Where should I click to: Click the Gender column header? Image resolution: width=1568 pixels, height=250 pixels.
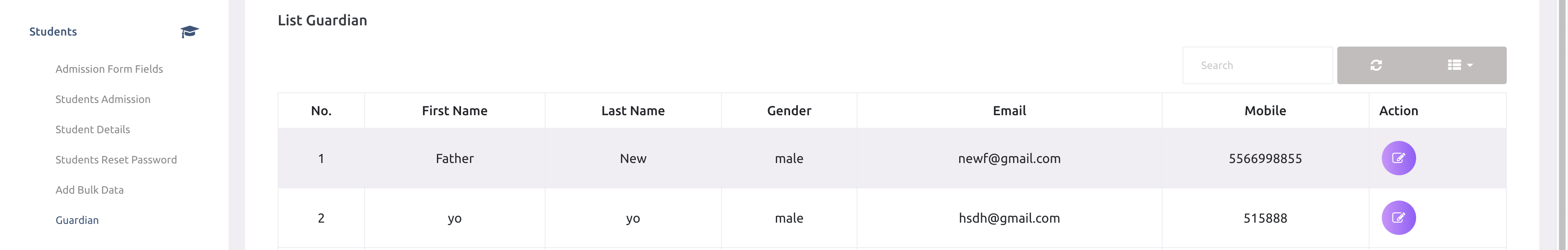789,111
